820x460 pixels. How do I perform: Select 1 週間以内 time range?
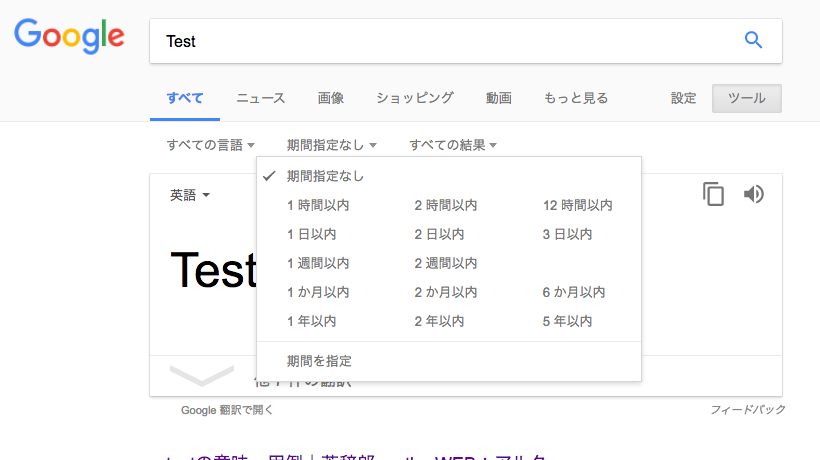click(x=318, y=263)
